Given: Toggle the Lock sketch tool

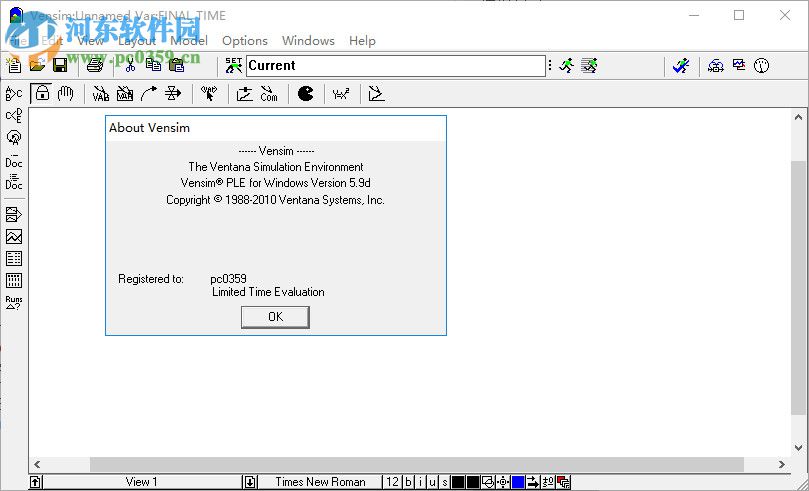Looking at the screenshot, I should pos(42,93).
